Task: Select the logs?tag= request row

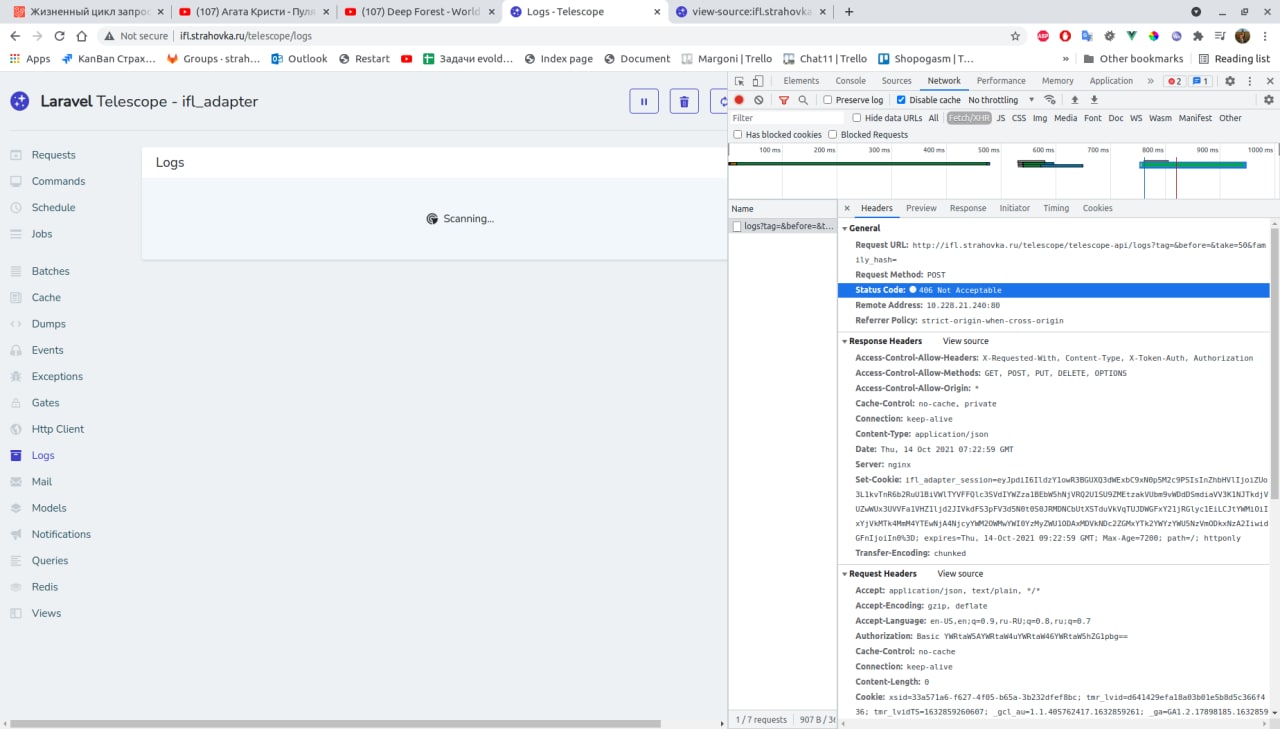Action: (782, 227)
